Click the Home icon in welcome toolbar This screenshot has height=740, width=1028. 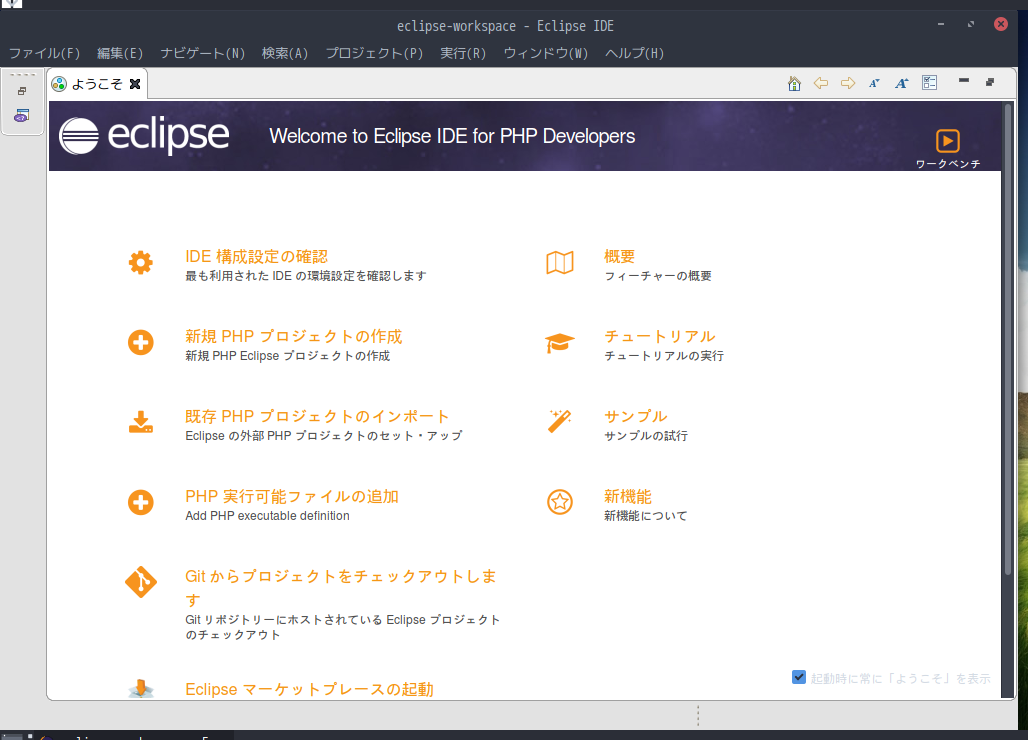pyautogui.click(x=794, y=83)
